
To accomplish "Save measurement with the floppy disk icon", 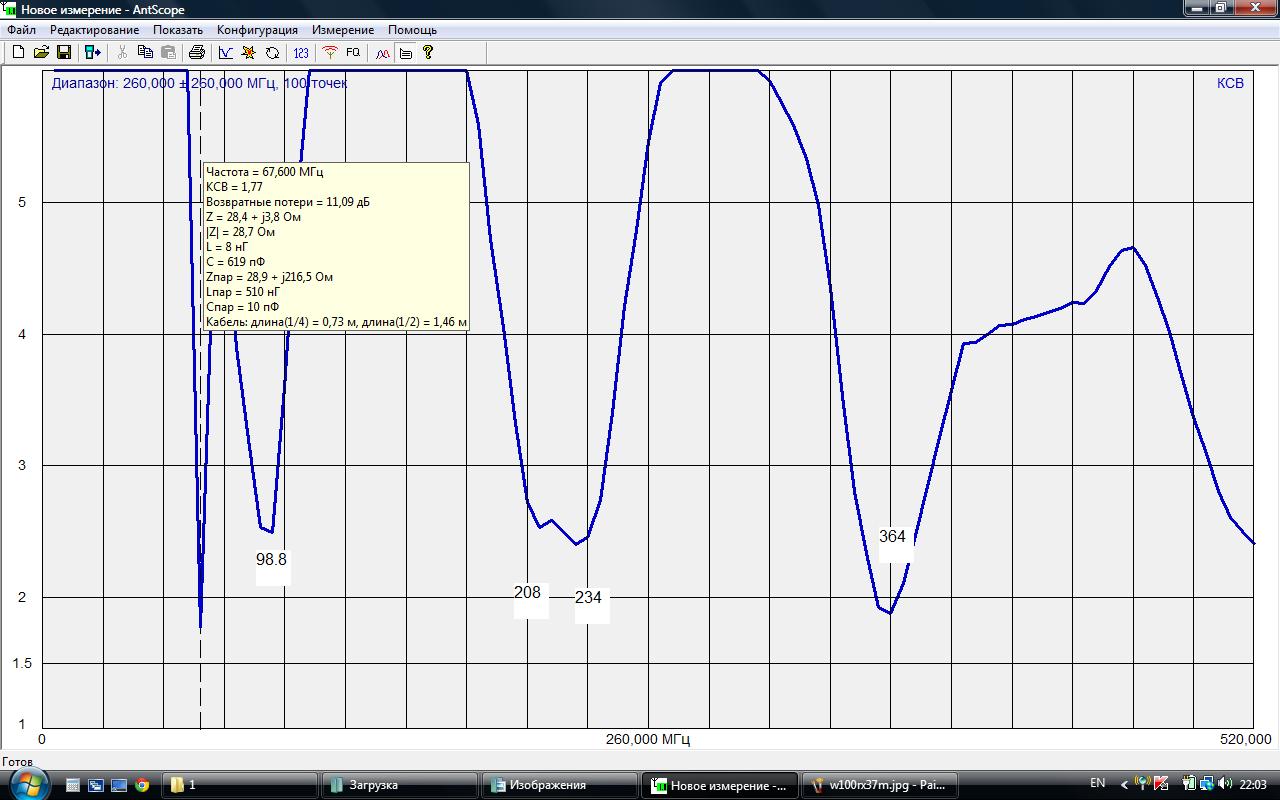I will [x=63, y=52].
